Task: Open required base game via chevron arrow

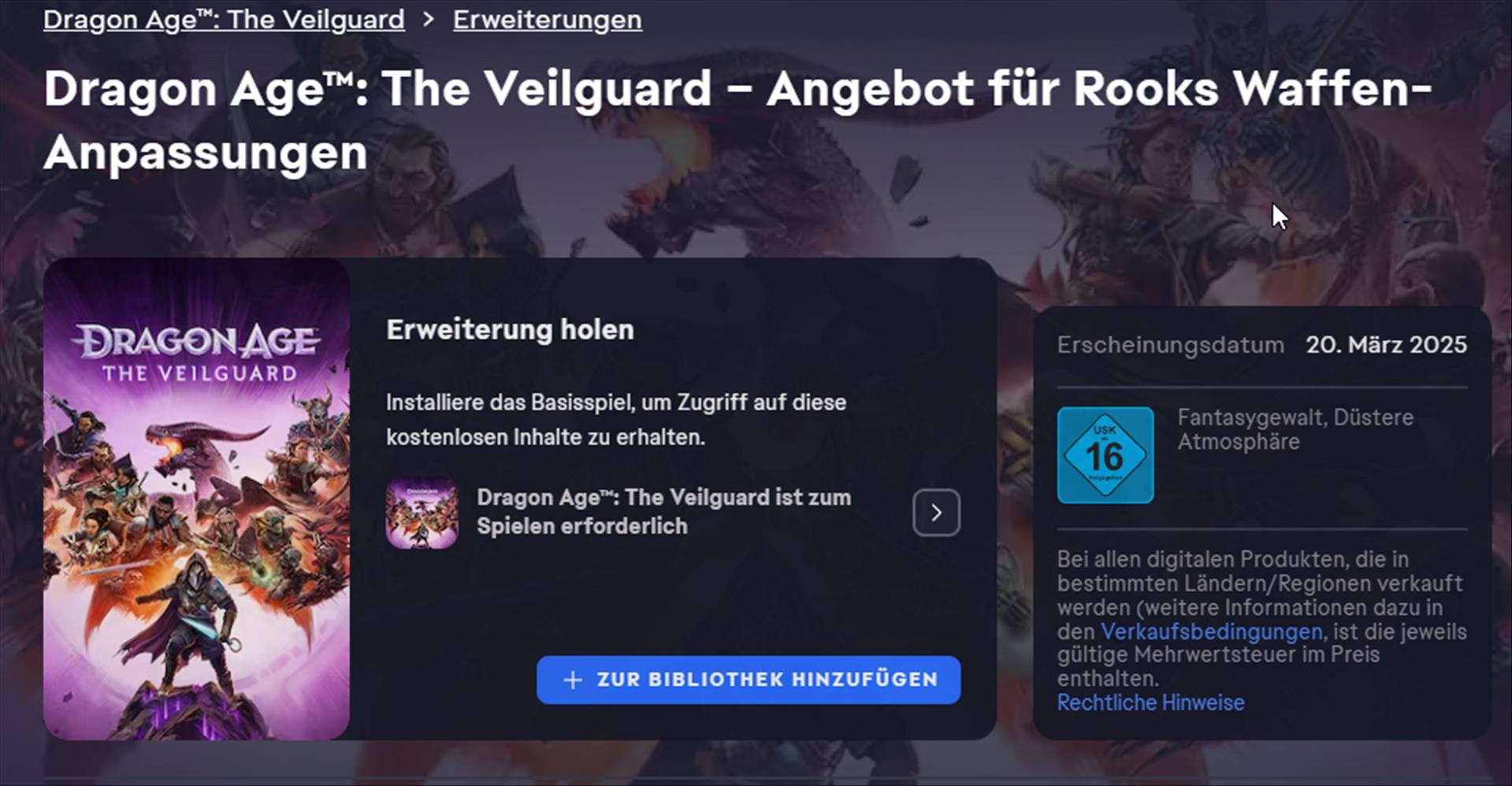Action: point(936,513)
